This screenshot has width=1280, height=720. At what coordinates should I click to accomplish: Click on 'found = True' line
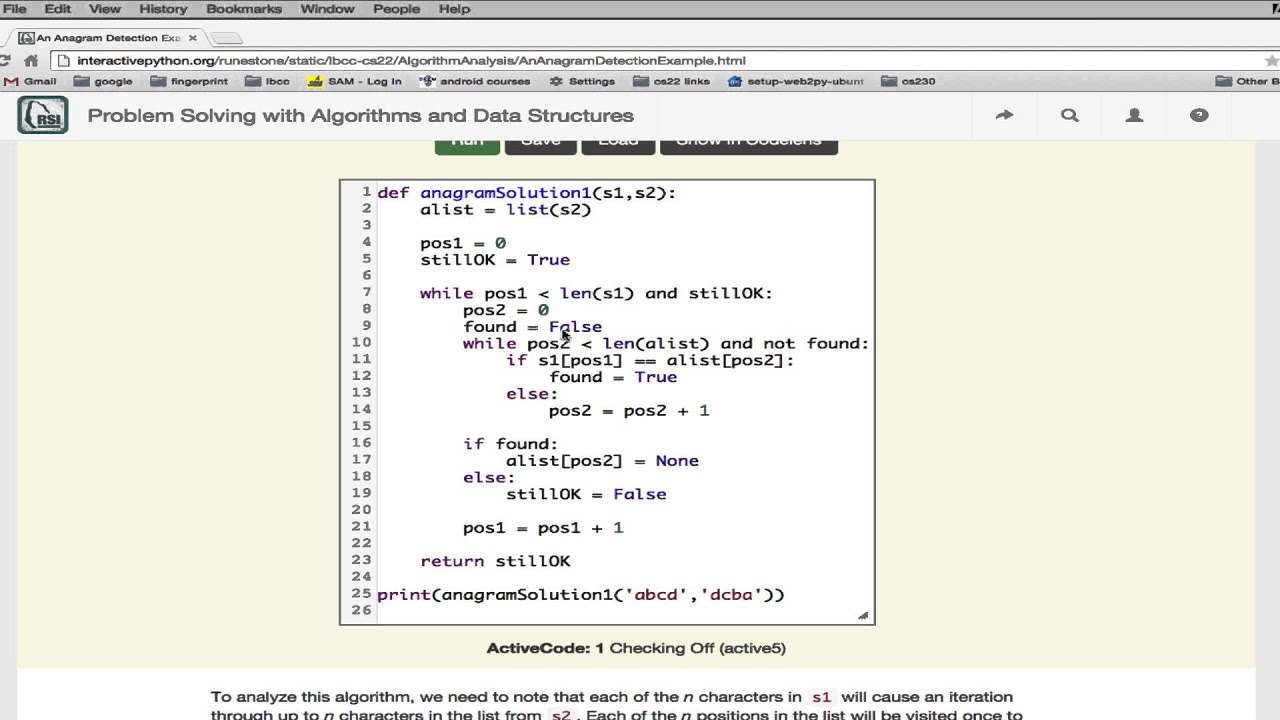[x=613, y=377]
